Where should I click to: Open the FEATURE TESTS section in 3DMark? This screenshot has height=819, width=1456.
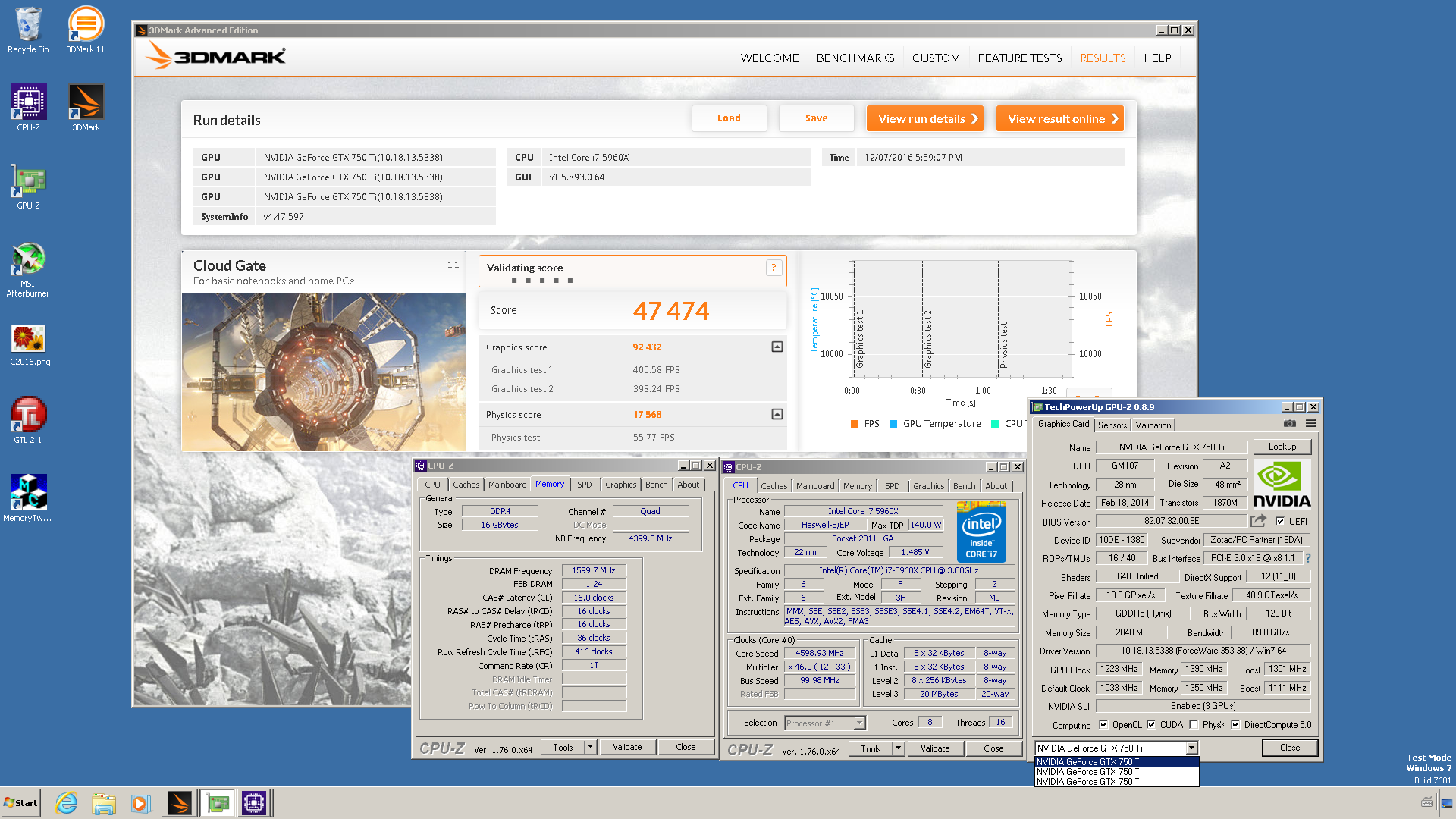[1020, 58]
